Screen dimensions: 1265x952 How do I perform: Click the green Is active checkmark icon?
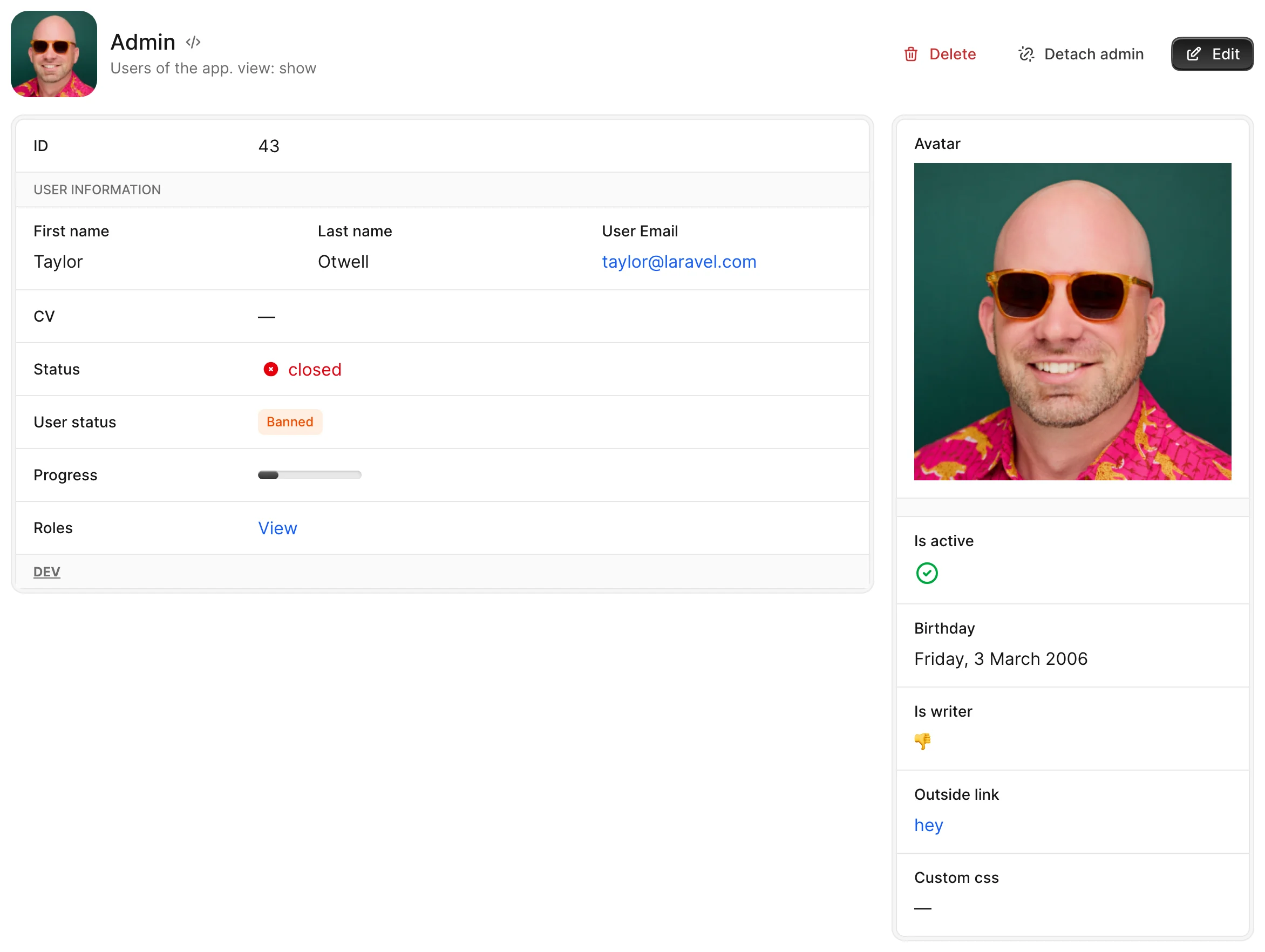coord(927,573)
